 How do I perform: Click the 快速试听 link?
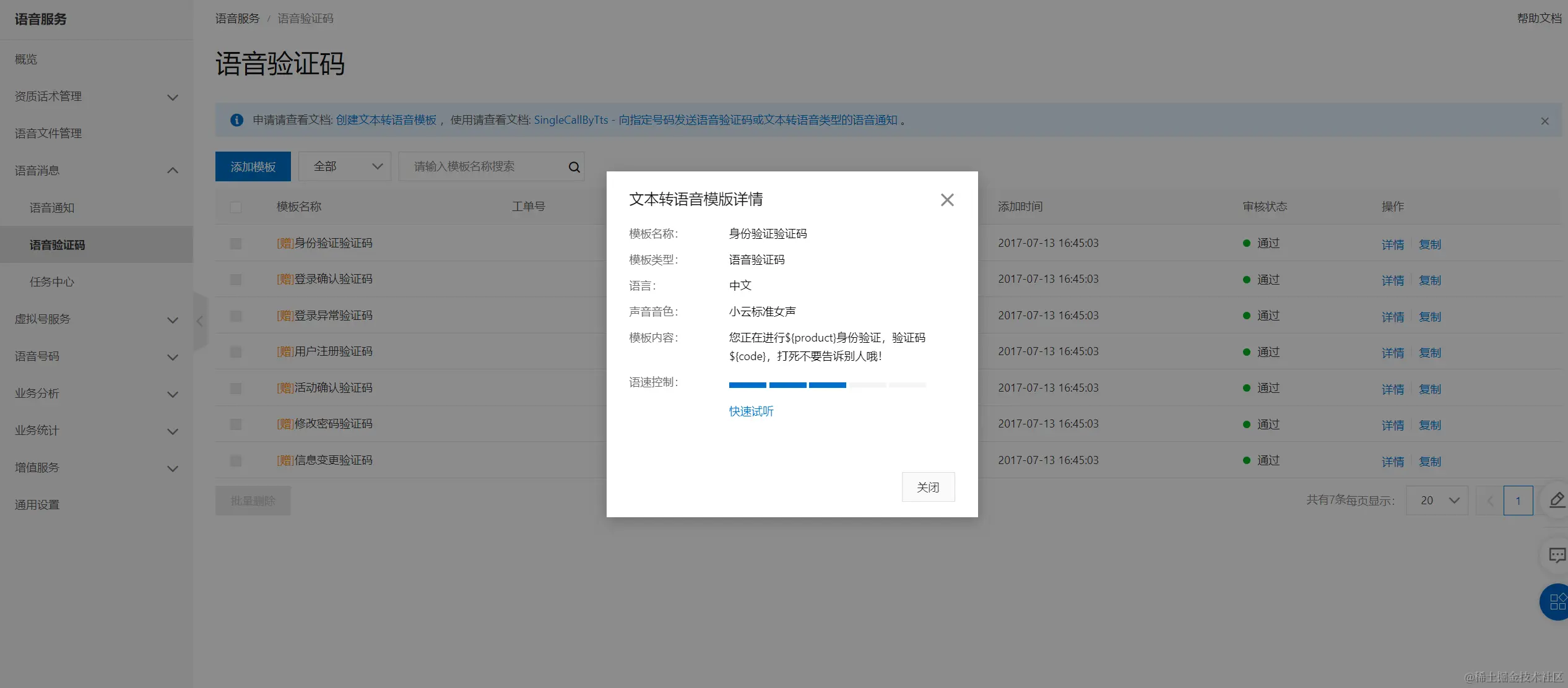click(x=751, y=411)
